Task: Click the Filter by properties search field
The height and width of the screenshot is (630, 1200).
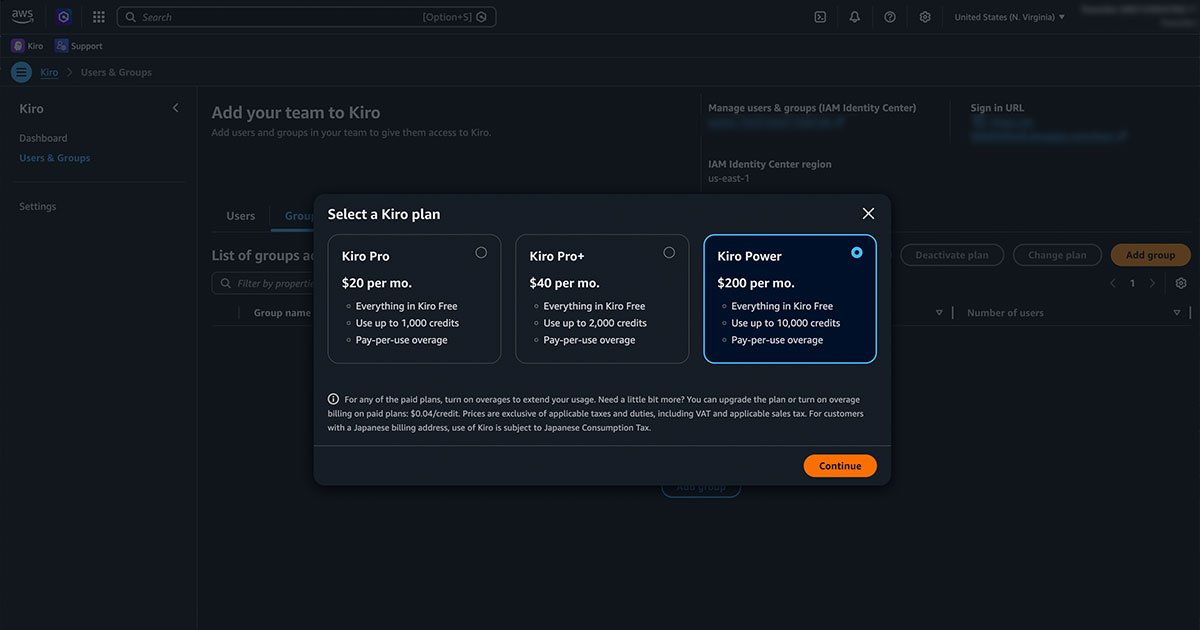Action: (263, 284)
